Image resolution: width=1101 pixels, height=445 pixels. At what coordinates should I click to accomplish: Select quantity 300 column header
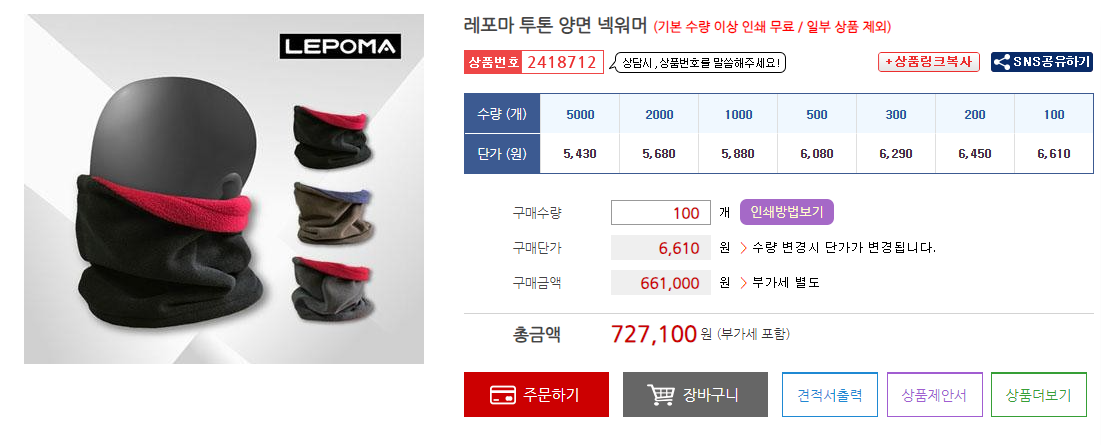tap(896, 114)
